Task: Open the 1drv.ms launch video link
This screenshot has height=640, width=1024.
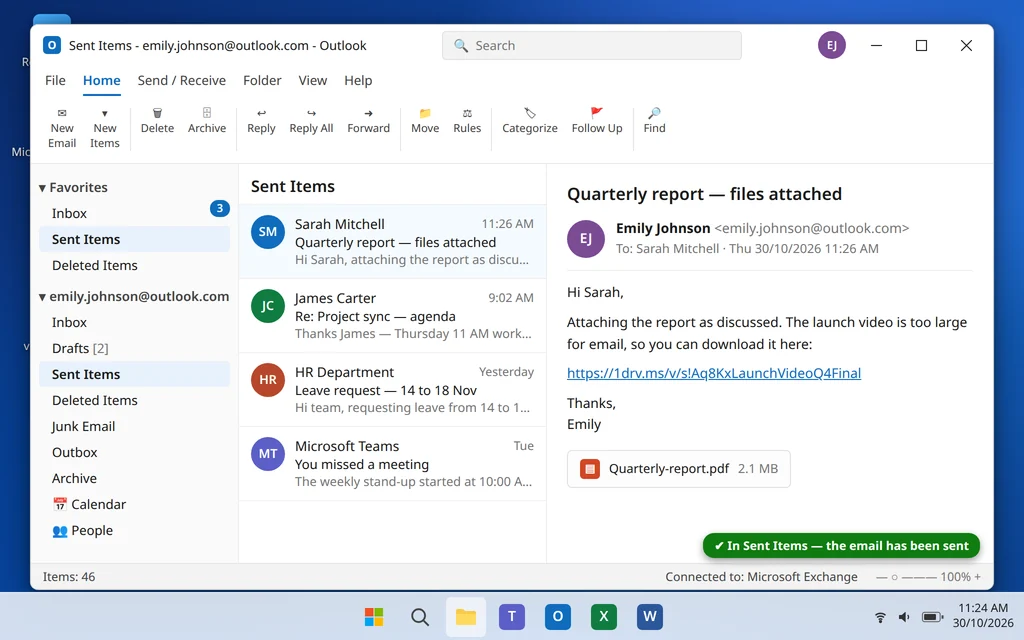Action: [x=714, y=373]
